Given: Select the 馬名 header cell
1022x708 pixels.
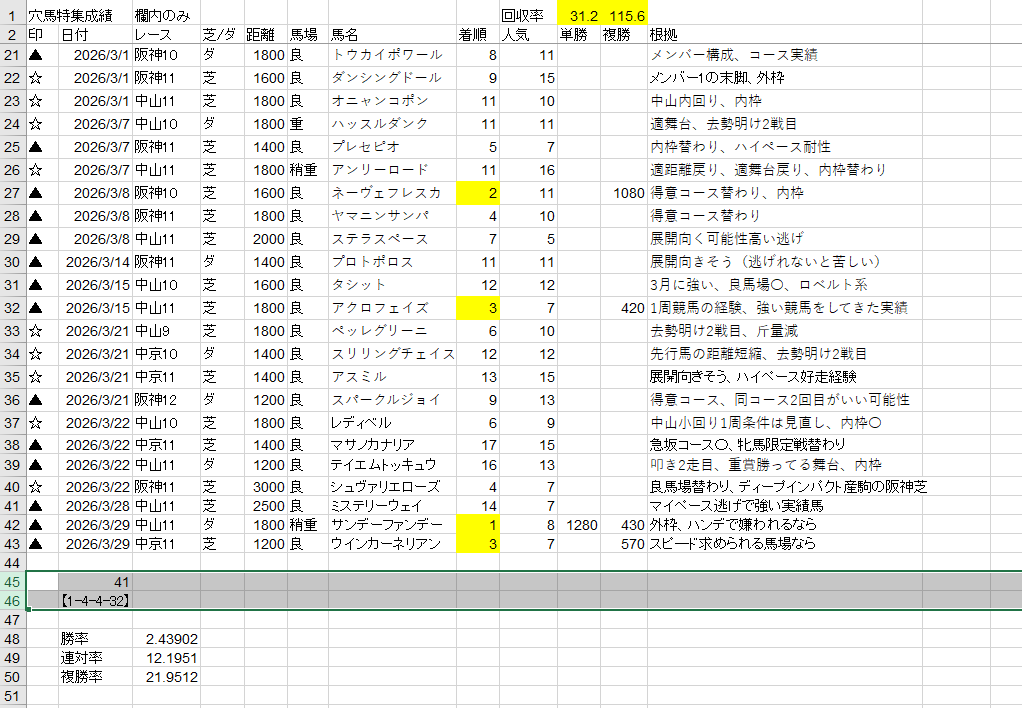Looking at the screenshot, I should [x=391, y=35].
